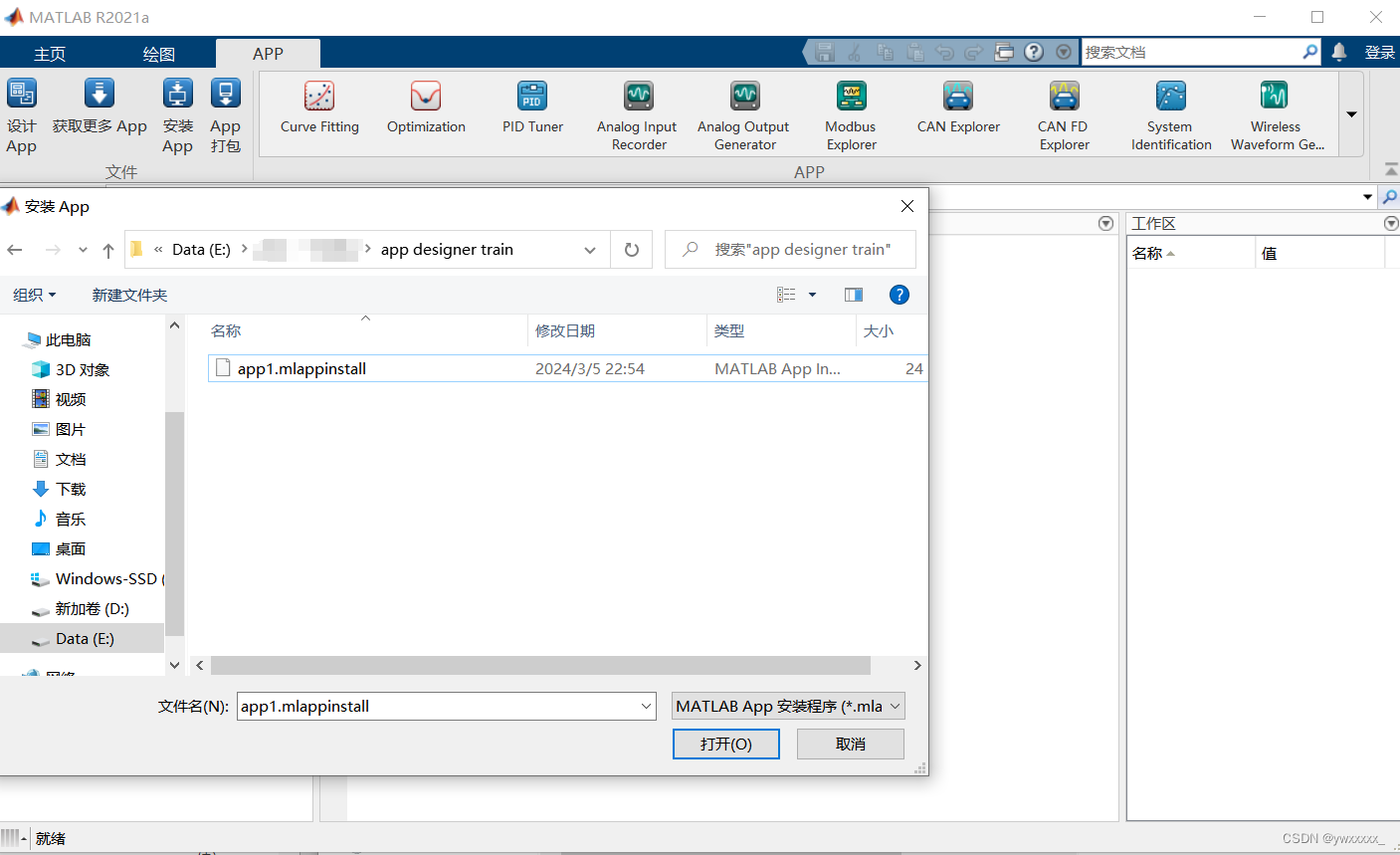Click the navigation pane vertical scrollbar
Viewport: 1400px width, 855px height.
[174, 523]
